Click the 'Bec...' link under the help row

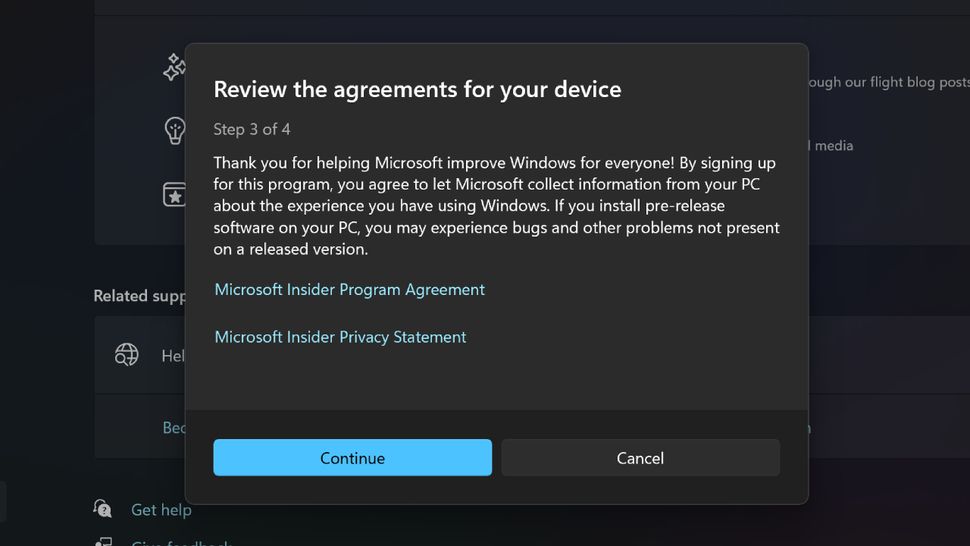(174, 428)
